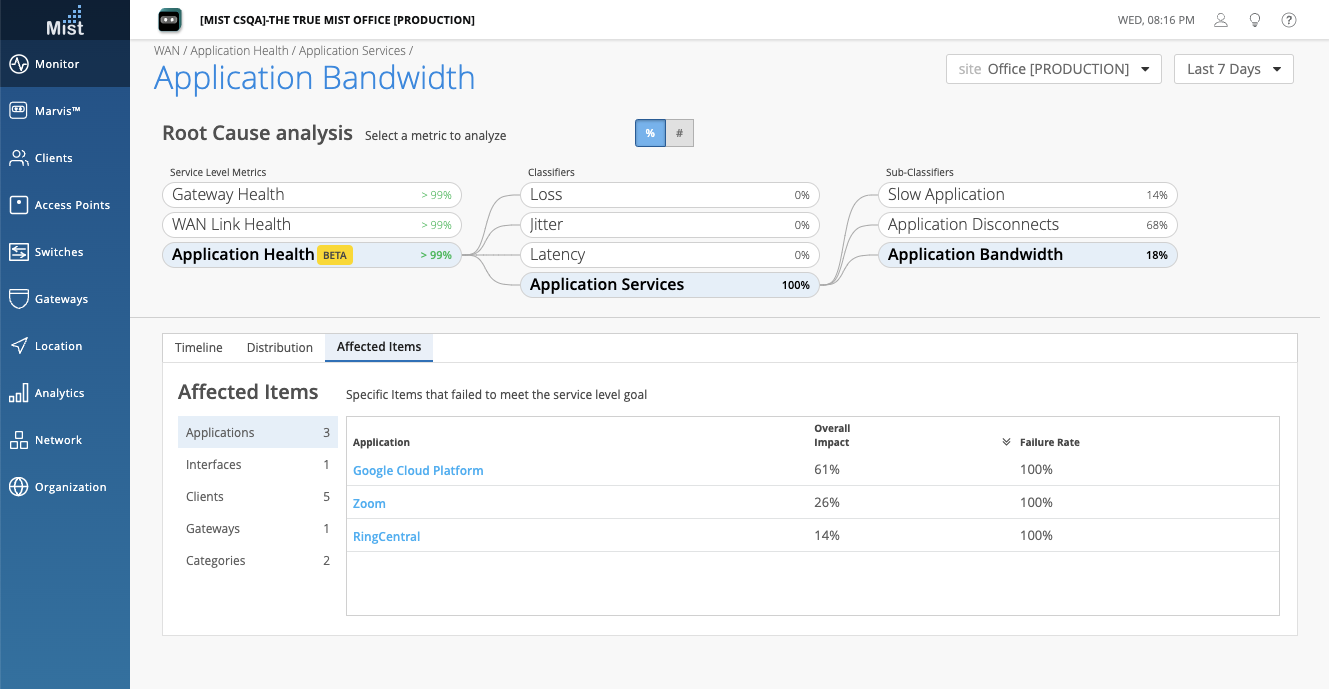The width and height of the screenshot is (1329, 689).
Task: Click the Zoom application link
Action: point(369,503)
